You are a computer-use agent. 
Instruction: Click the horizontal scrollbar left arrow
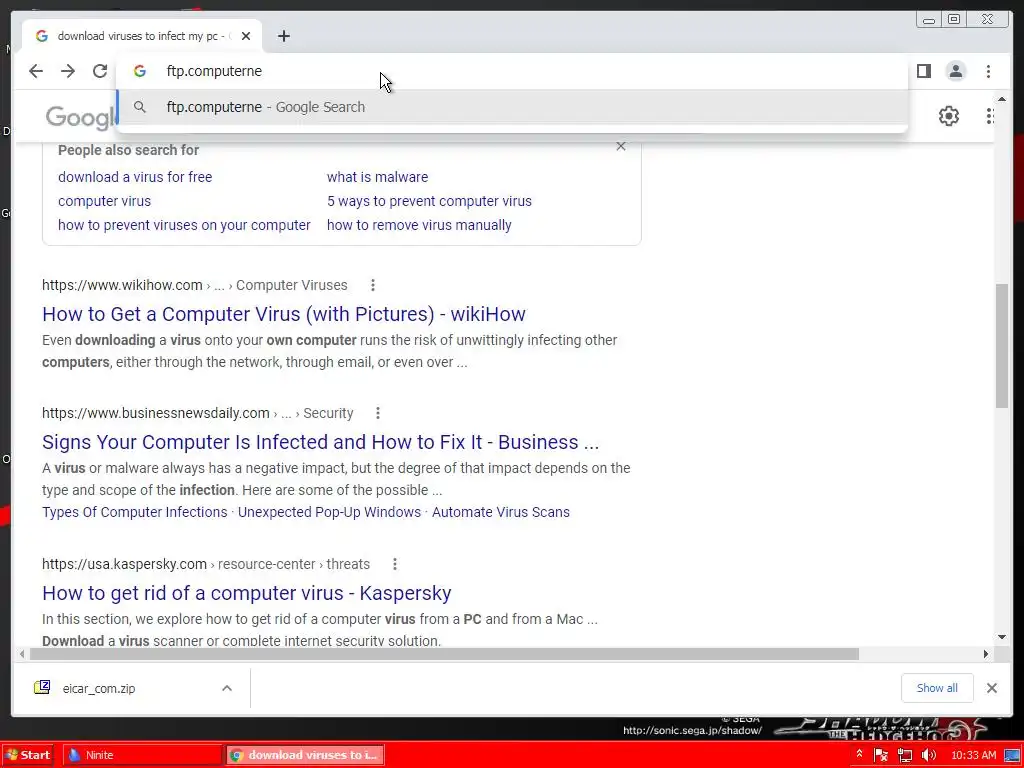(x=22, y=654)
